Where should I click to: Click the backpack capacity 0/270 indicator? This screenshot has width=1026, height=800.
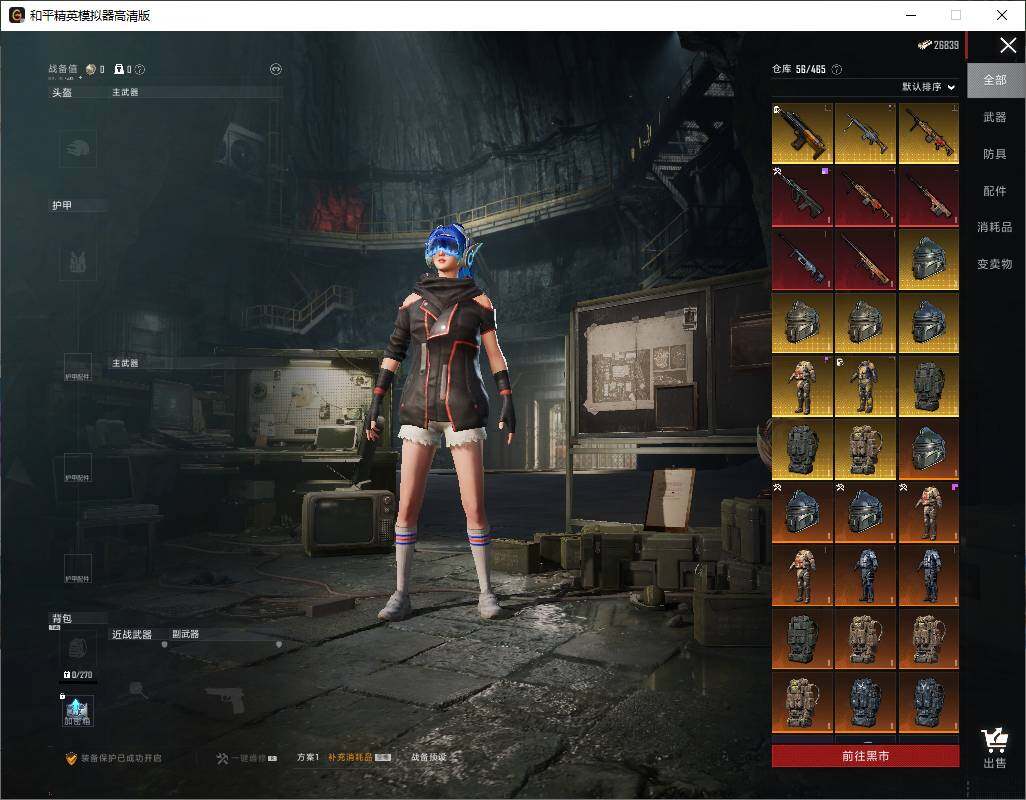click(x=78, y=674)
